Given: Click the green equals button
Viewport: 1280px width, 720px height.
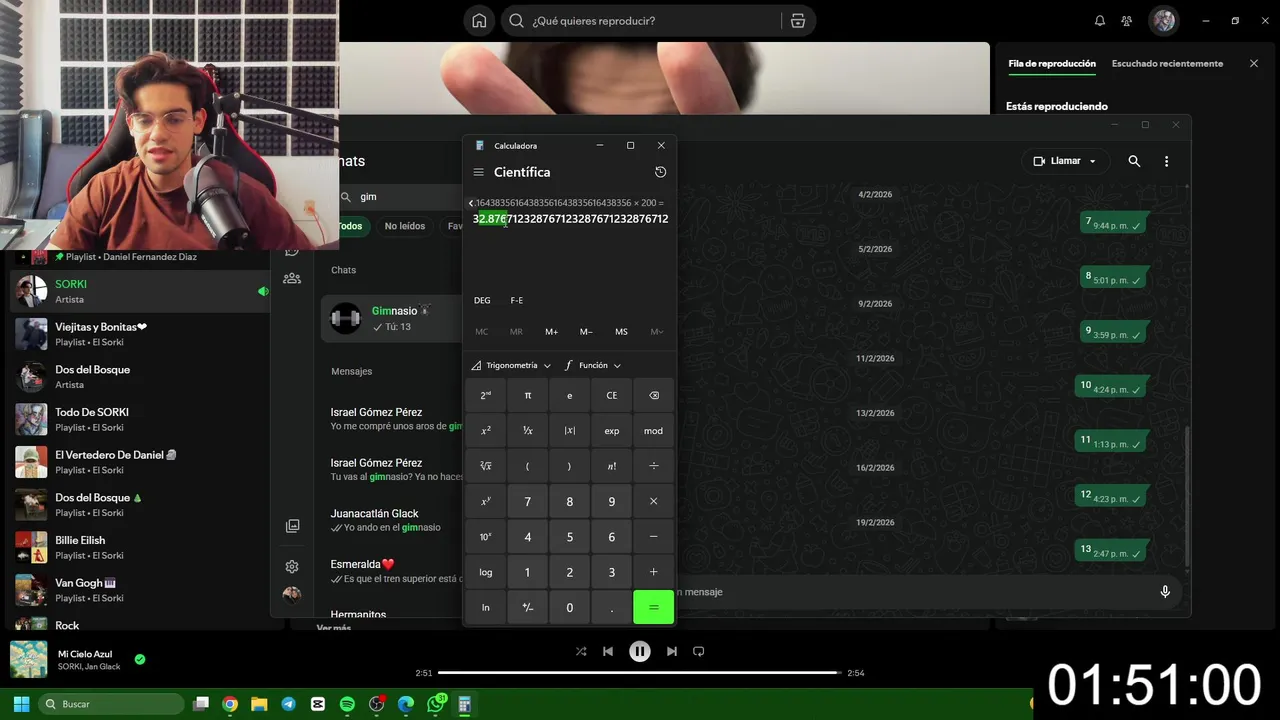Looking at the screenshot, I should pyautogui.click(x=654, y=607).
